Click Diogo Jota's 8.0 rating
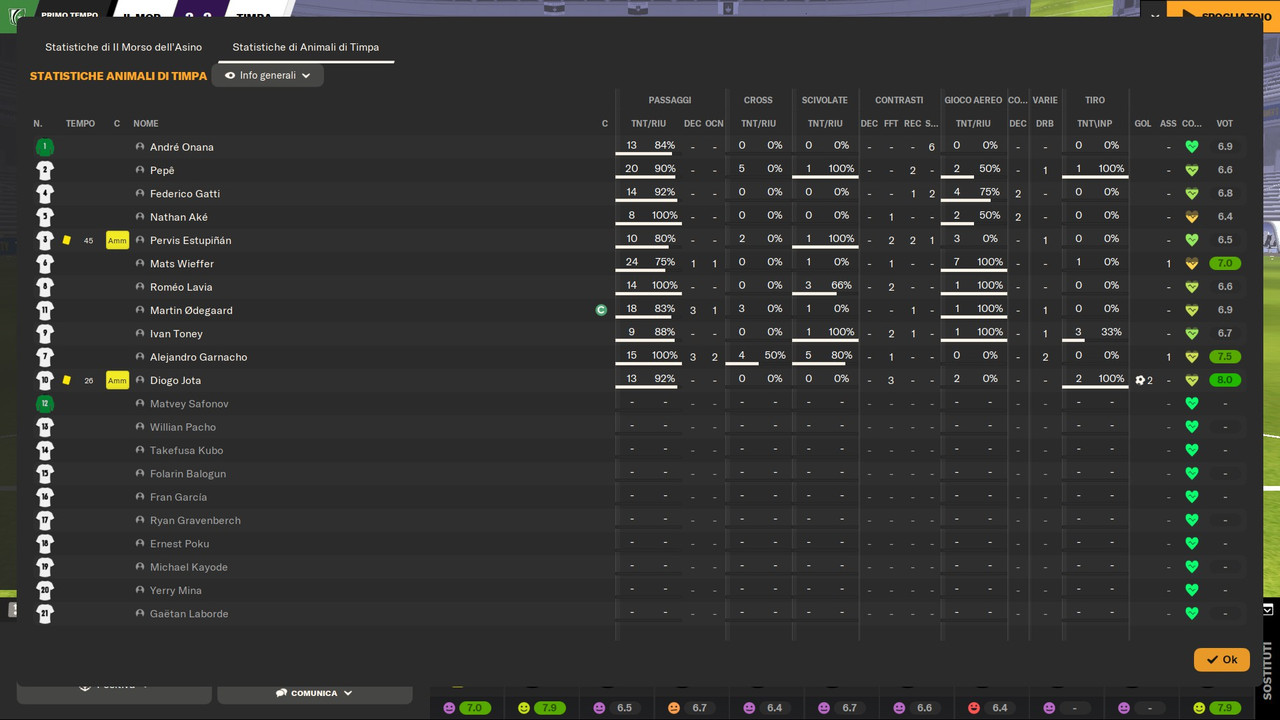 (x=1224, y=380)
